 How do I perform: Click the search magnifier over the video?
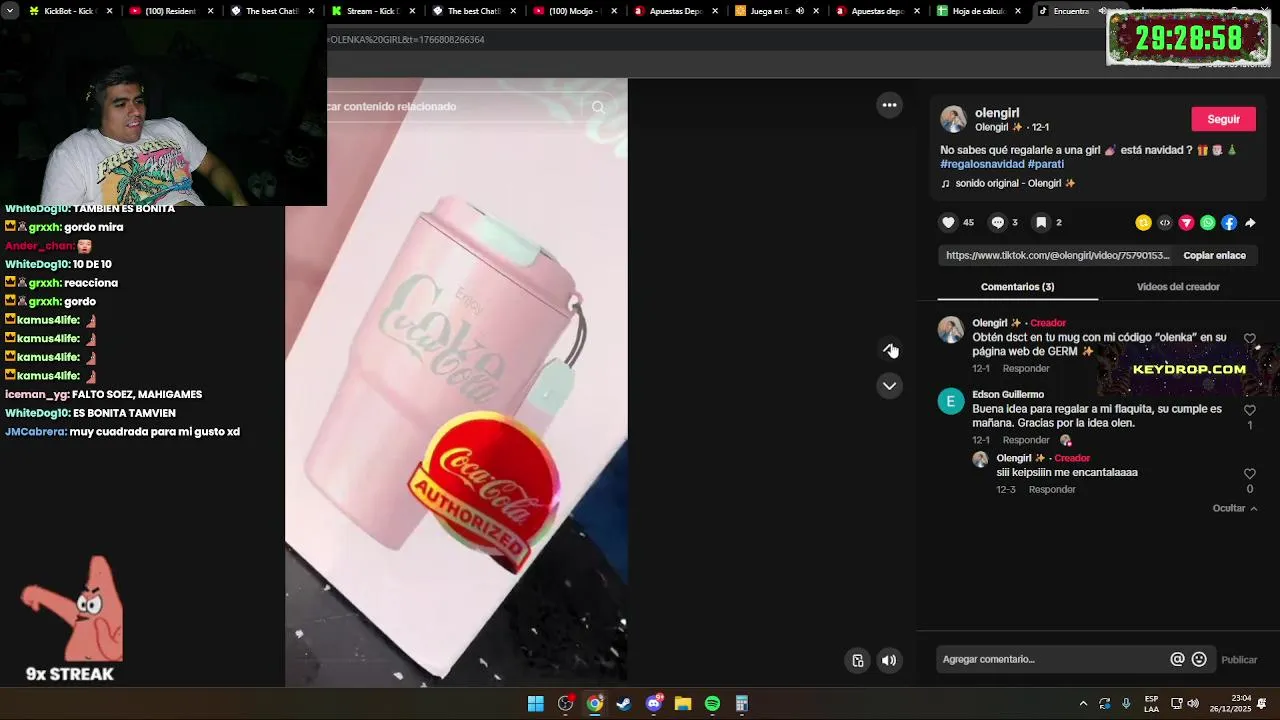click(x=598, y=107)
